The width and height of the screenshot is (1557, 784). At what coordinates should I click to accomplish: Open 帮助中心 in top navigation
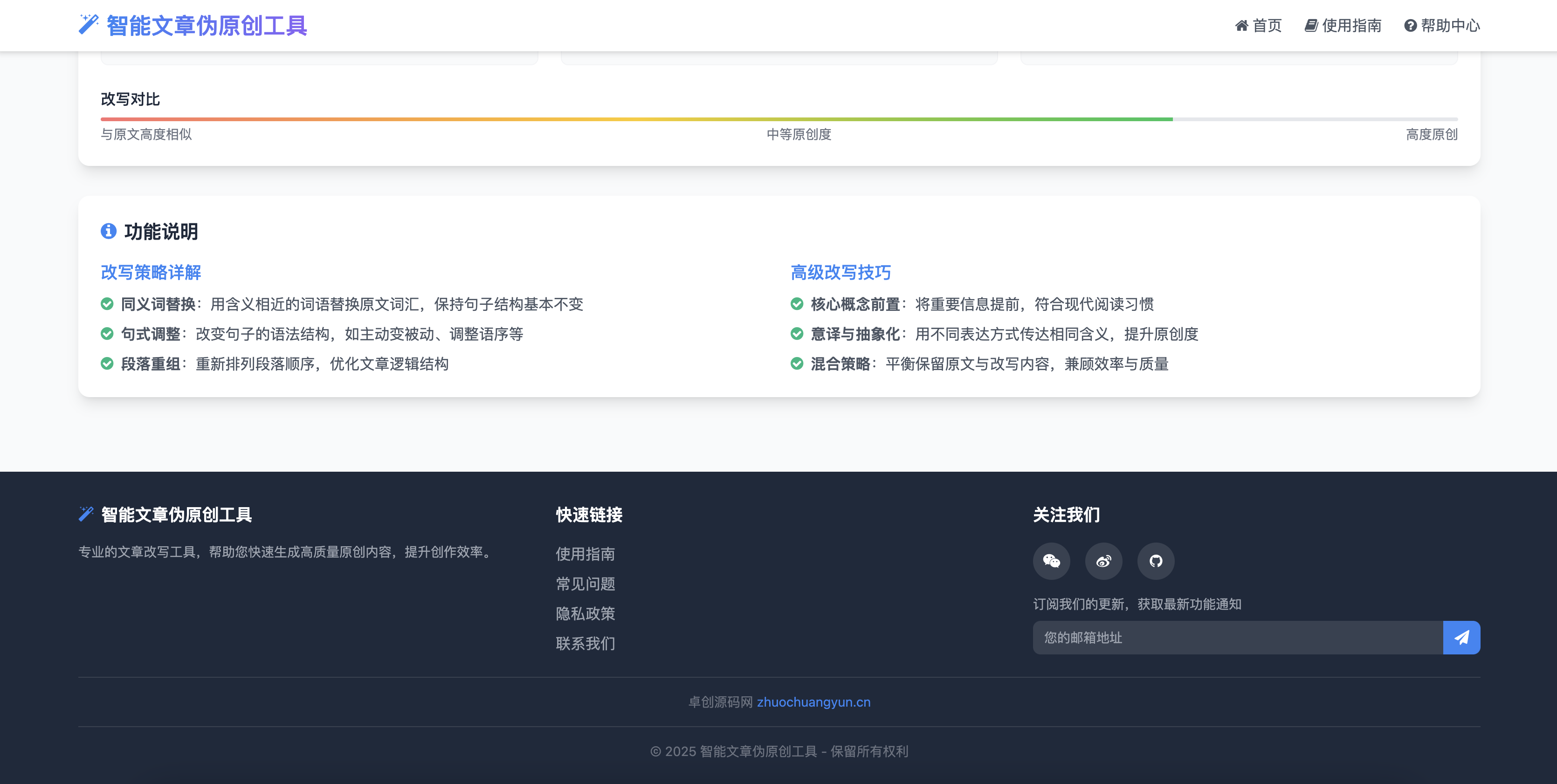tap(1441, 25)
